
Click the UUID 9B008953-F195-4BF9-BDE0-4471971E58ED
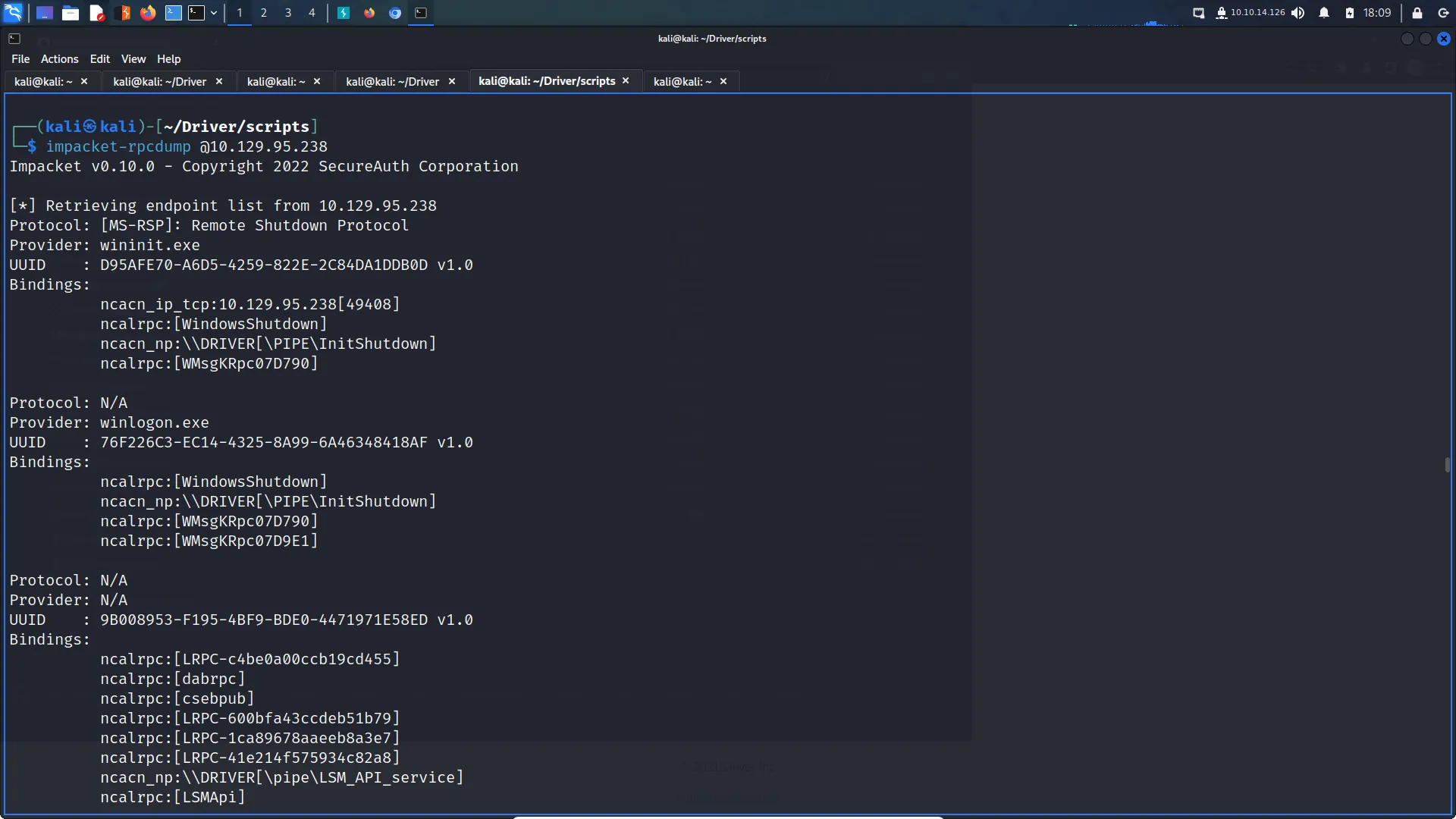tap(264, 620)
